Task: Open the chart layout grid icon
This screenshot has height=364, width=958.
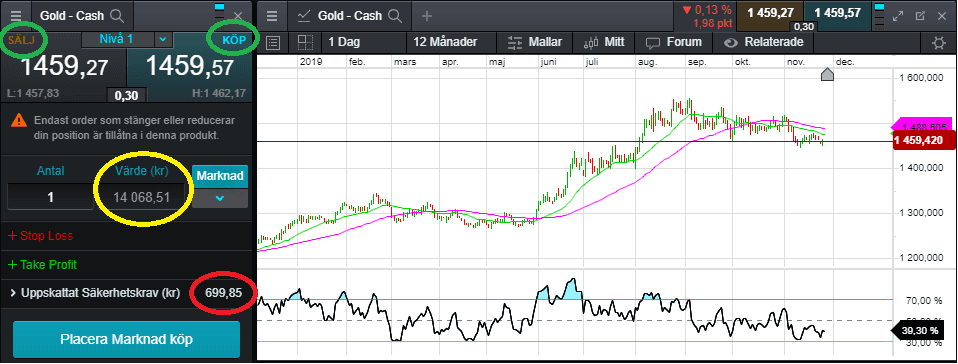Action: tap(305, 43)
